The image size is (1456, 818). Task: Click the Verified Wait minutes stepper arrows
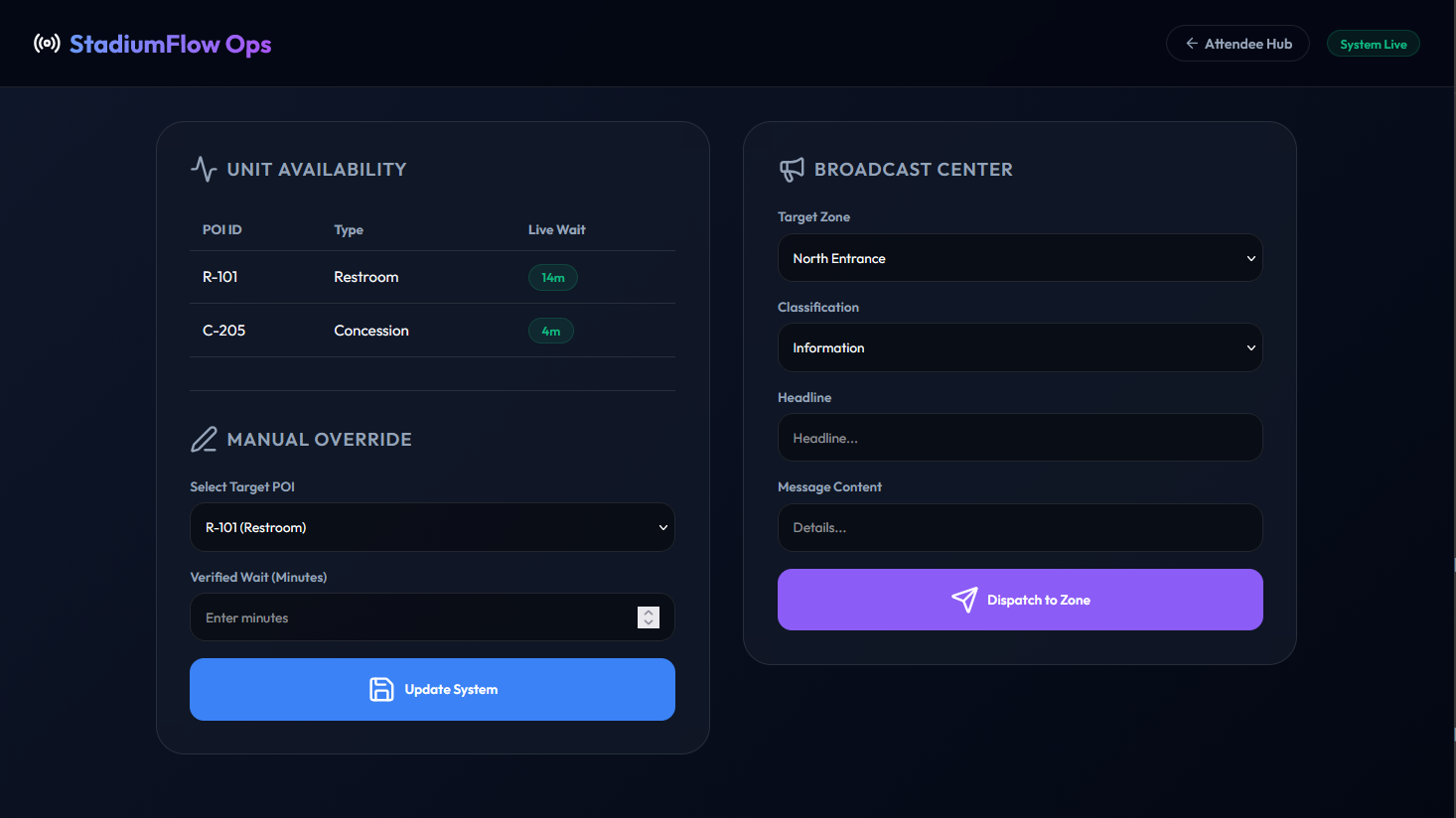[x=649, y=617]
